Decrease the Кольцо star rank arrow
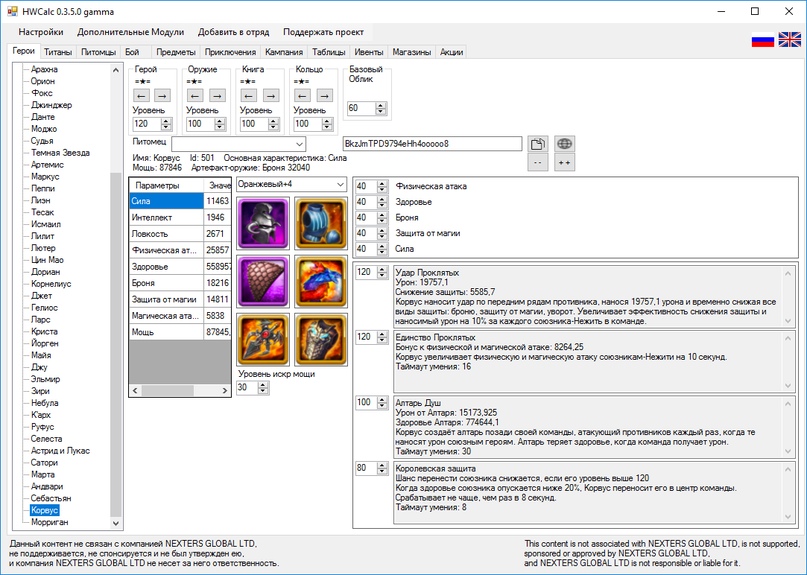The image size is (807, 575). pos(302,95)
